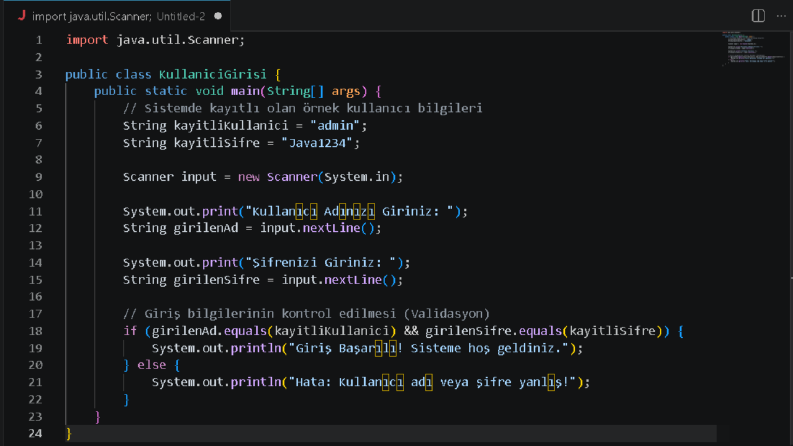Click the Java file icon on the tab
The width and height of the screenshot is (793, 446).
22,16
